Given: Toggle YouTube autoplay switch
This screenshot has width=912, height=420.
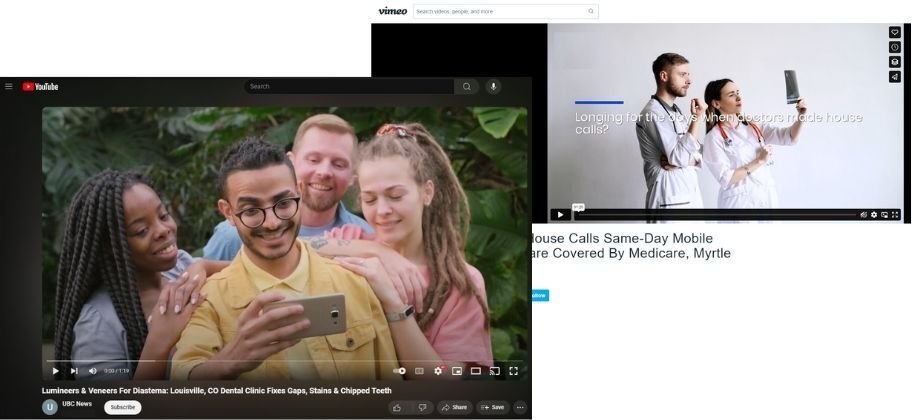Looking at the screenshot, I should click(400, 371).
